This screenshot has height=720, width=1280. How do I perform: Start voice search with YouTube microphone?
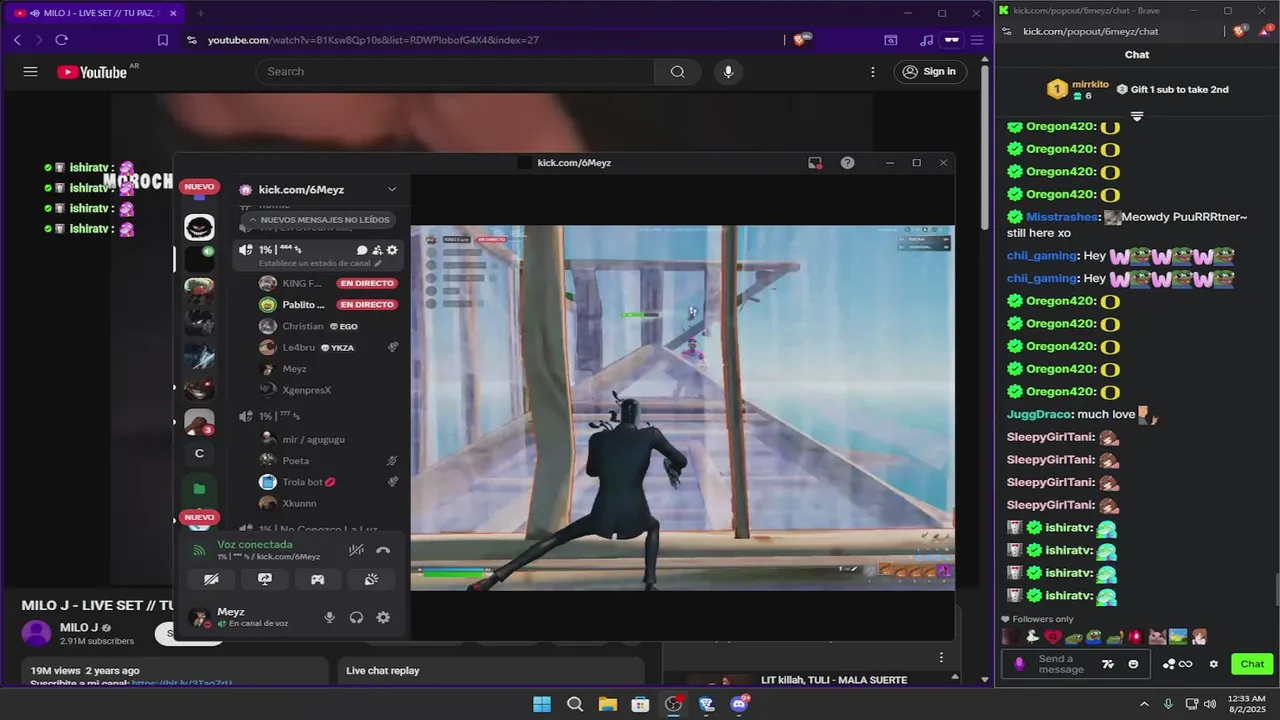coord(728,72)
